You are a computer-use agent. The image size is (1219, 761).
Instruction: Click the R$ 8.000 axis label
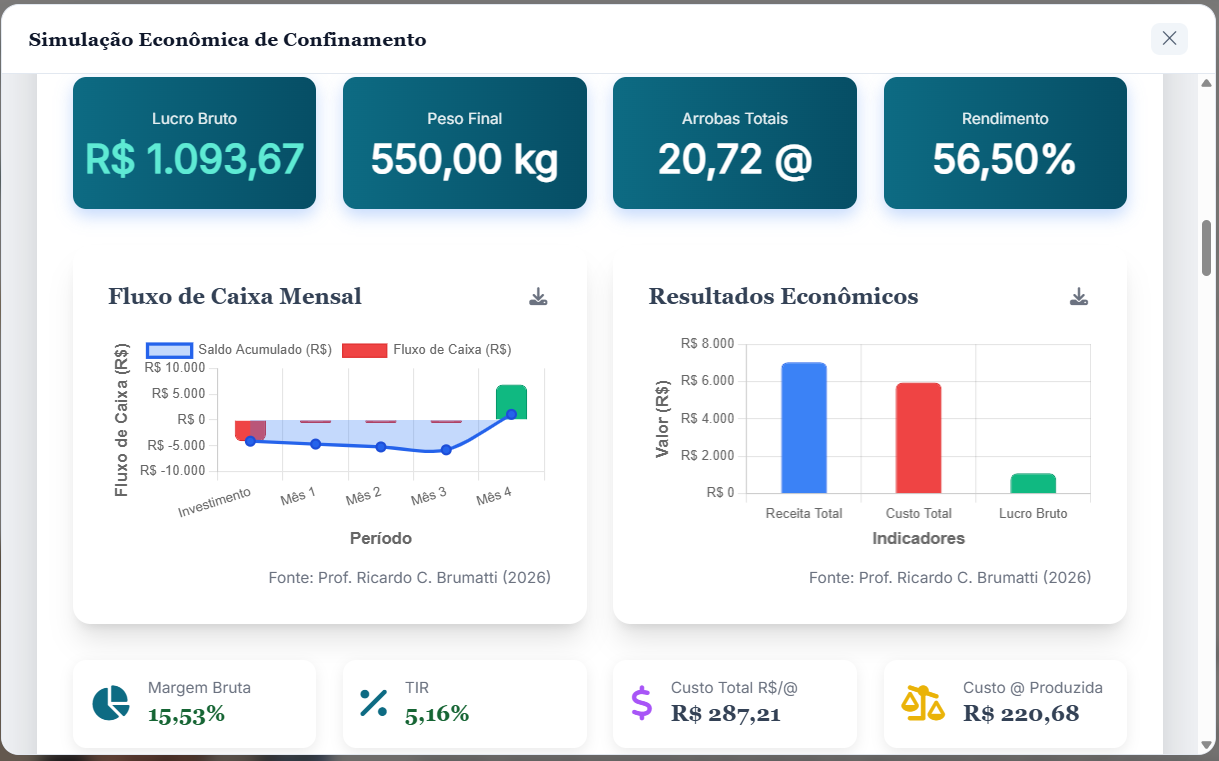(707, 343)
